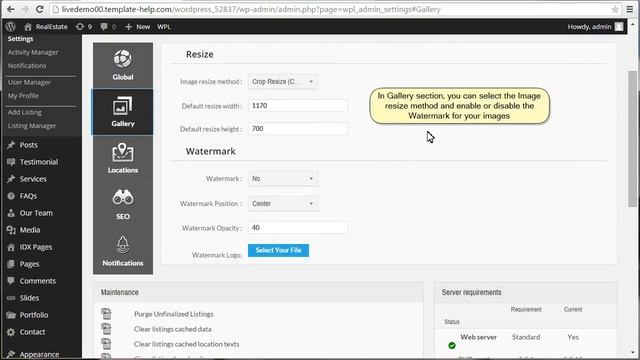Open the Media menu item icon
This screenshot has height=360, width=640.
click(11, 230)
